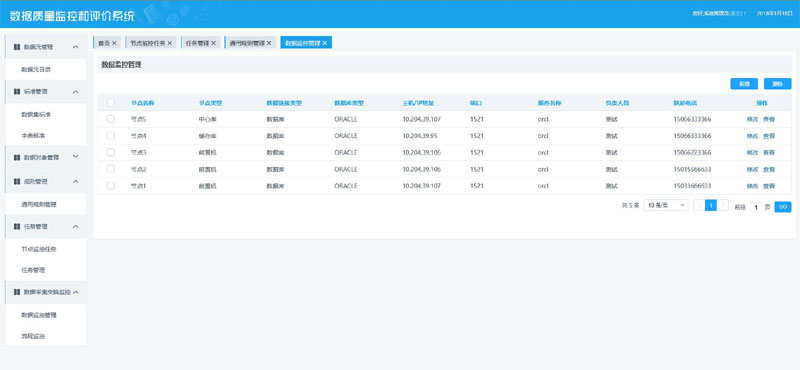Image resolution: width=800 pixels, height=370 pixels.
Task: Open 通用规则管理 in the sidebar
Action: (x=39, y=204)
